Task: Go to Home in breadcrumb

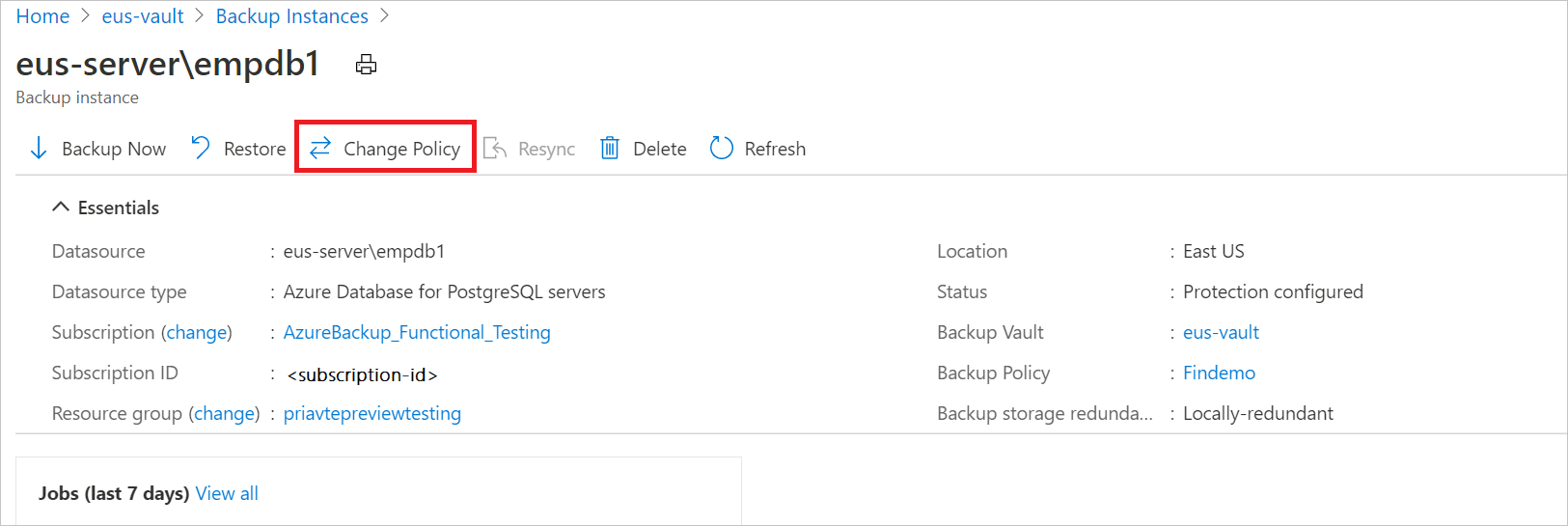Action: 42,16
